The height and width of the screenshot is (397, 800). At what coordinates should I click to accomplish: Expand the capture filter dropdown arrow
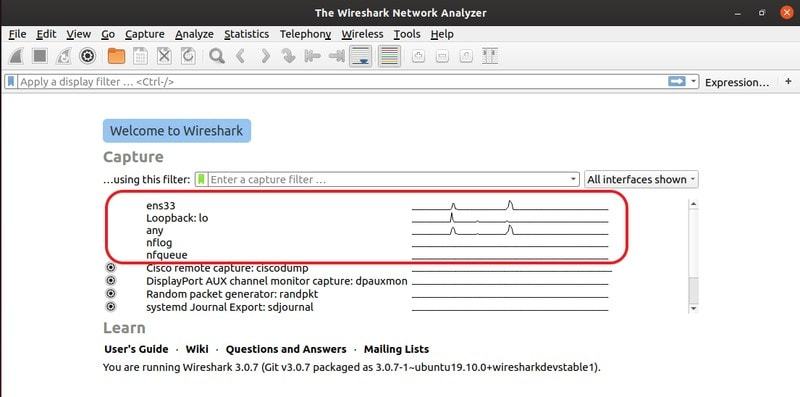click(x=573, y=180)
